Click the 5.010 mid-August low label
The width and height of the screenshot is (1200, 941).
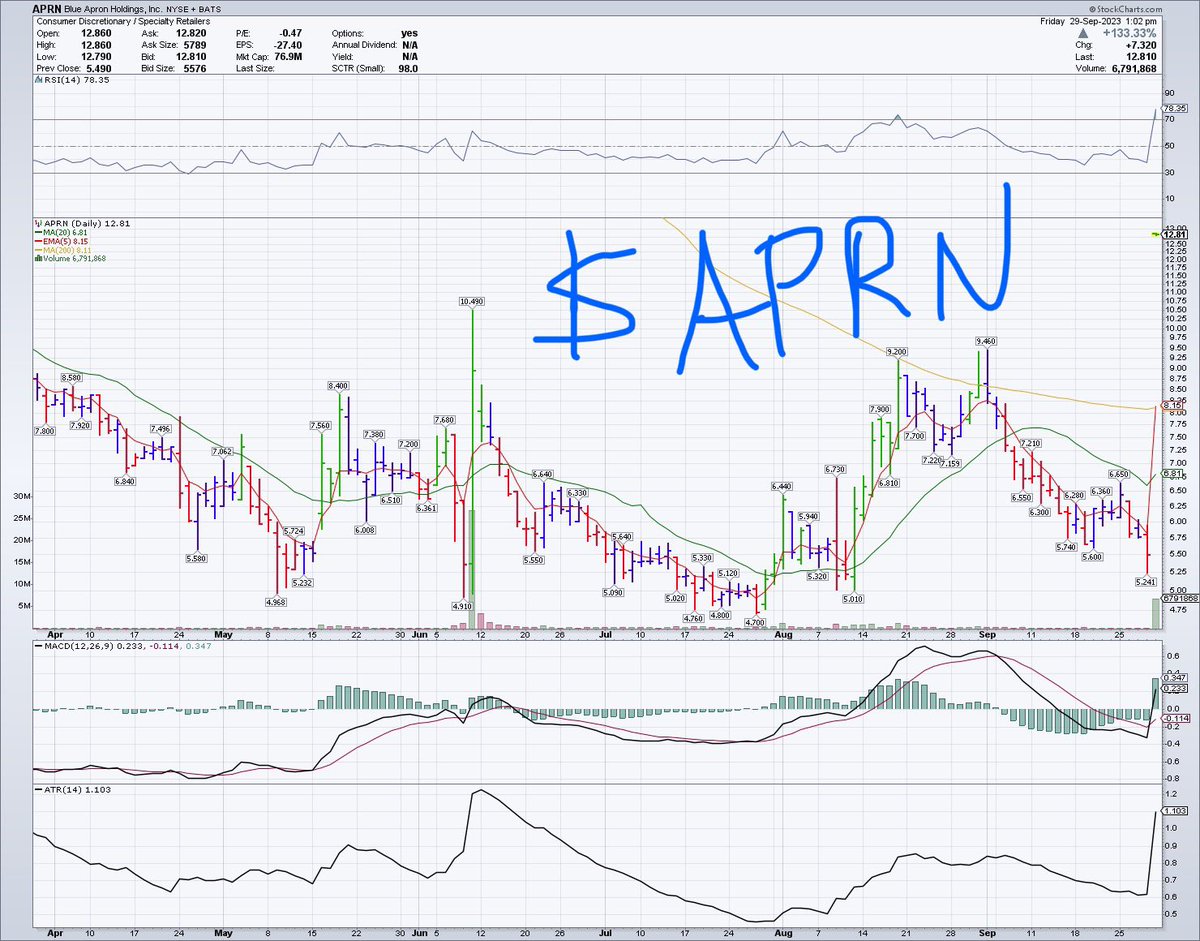pyautogui.click(x=852, y=598)
